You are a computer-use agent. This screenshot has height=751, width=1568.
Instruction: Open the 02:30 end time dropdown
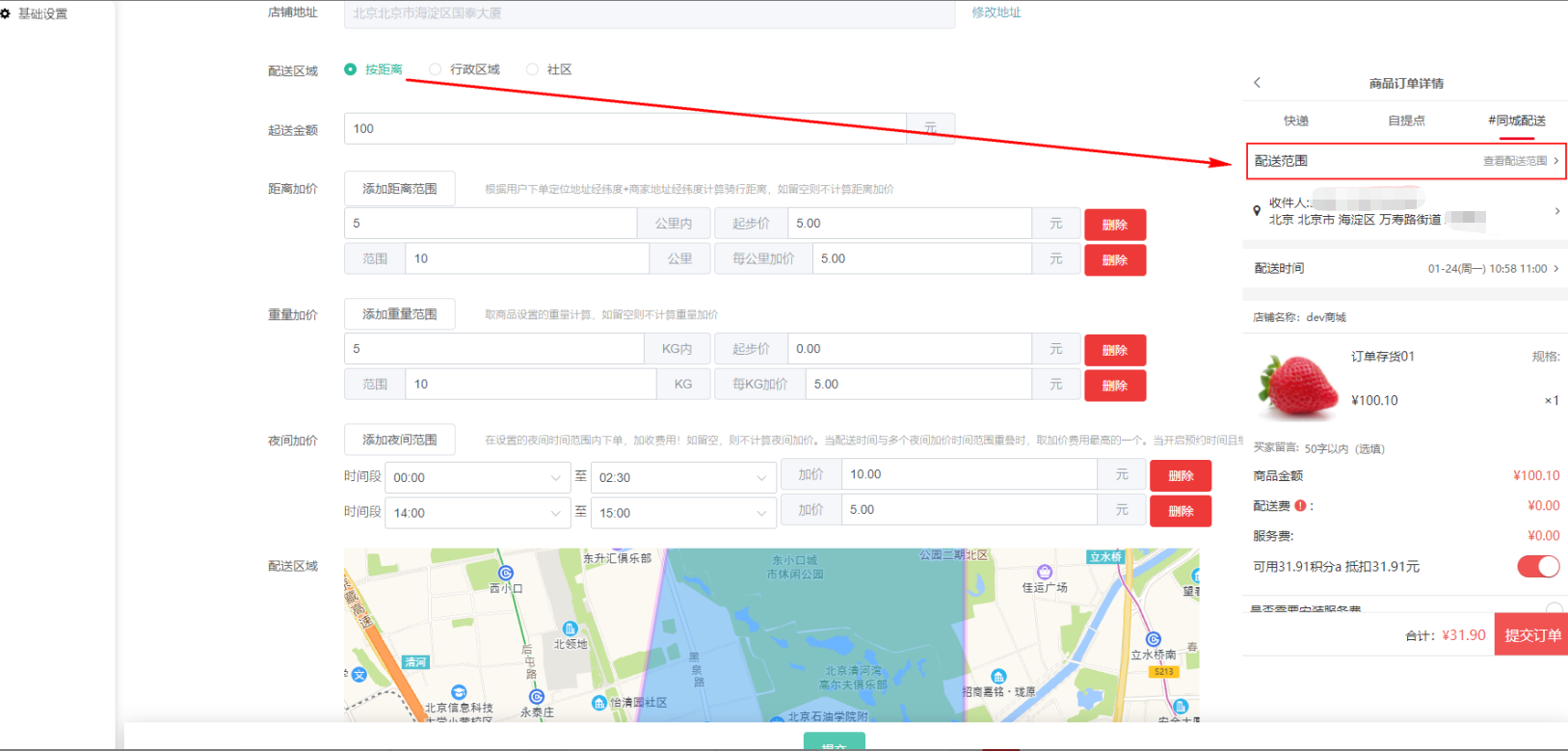(682, 478)
